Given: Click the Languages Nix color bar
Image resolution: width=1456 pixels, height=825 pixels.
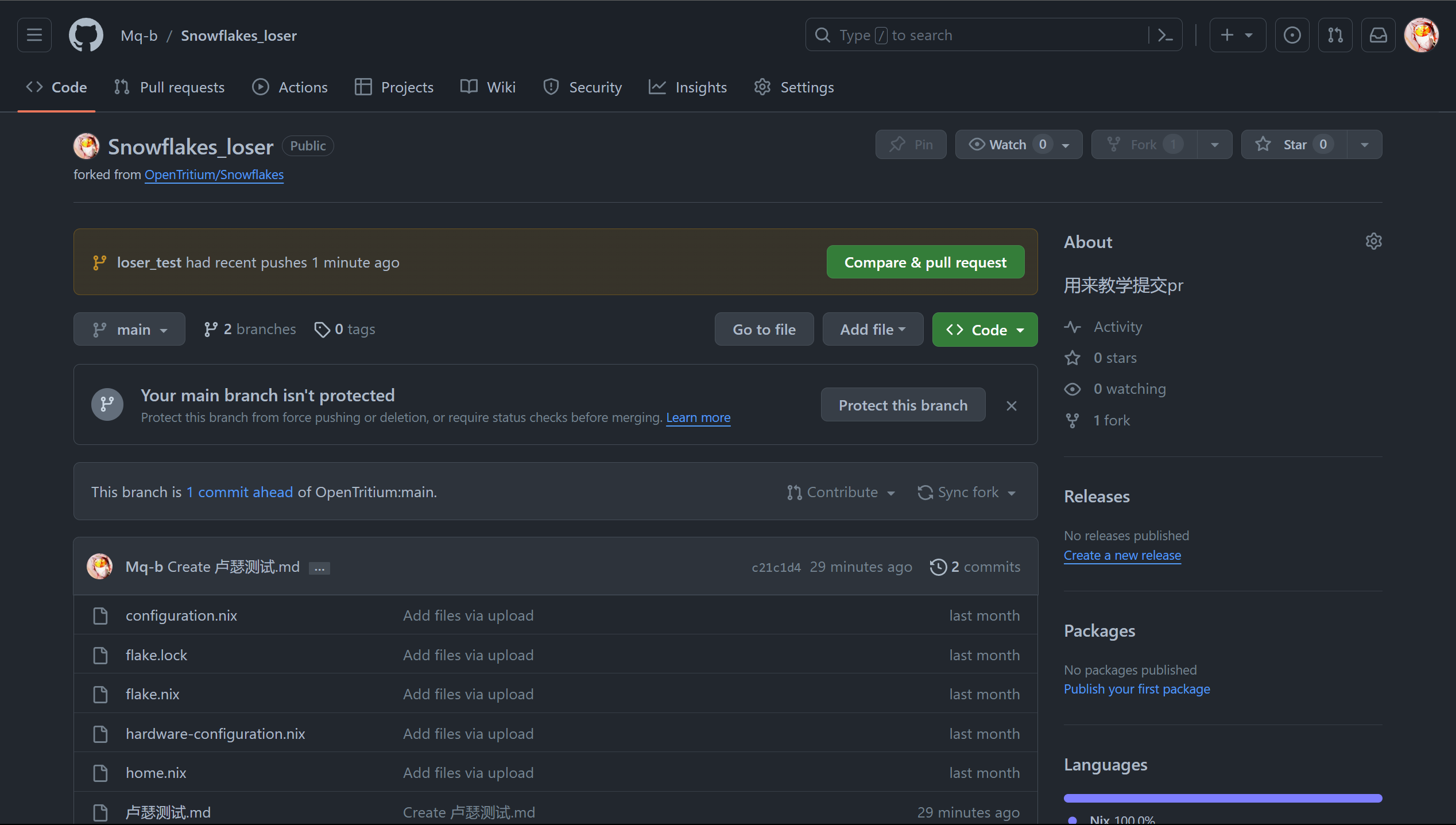Looking at the screenshot, I should (x=1223, y=798).
